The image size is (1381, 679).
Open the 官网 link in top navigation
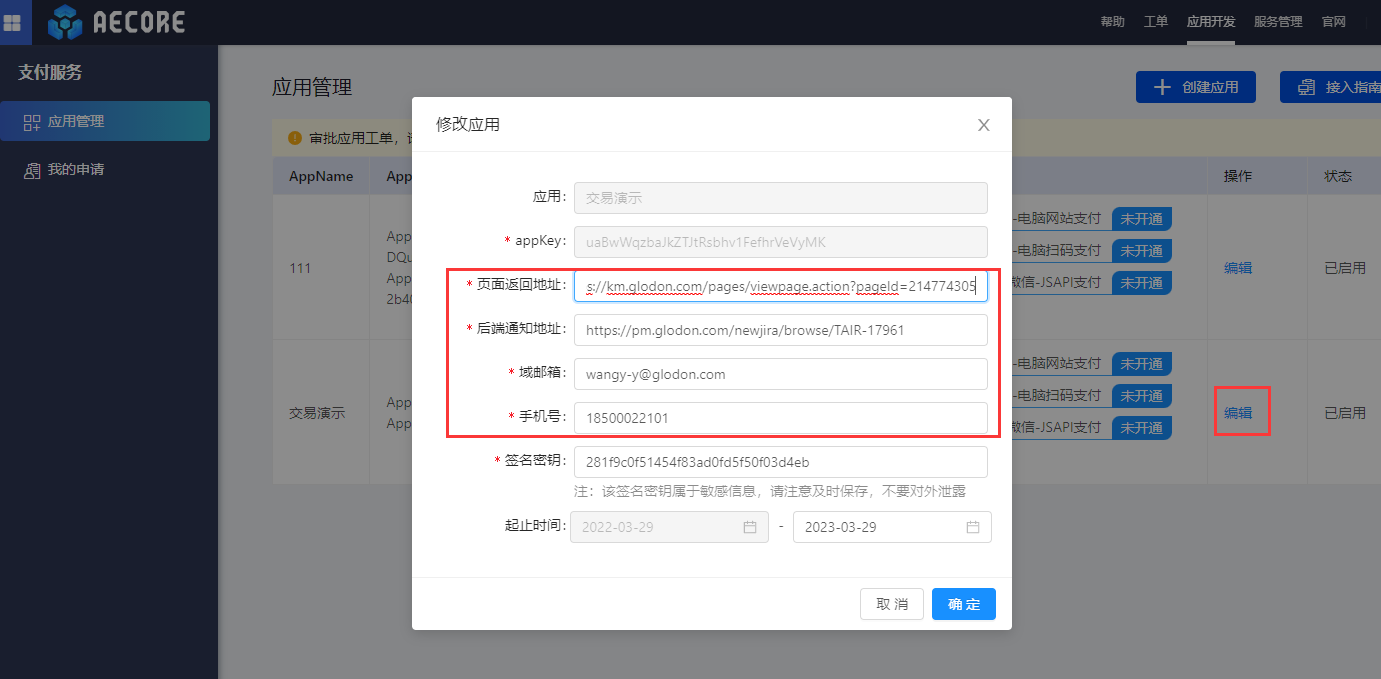tap(1333, 21)
